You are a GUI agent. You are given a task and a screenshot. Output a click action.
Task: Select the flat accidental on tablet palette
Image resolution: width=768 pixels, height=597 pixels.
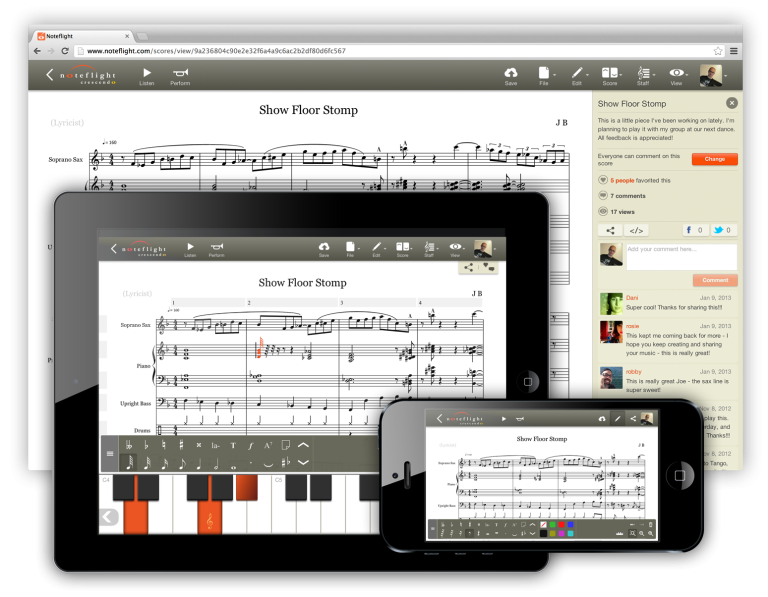(x=146, y=445)
